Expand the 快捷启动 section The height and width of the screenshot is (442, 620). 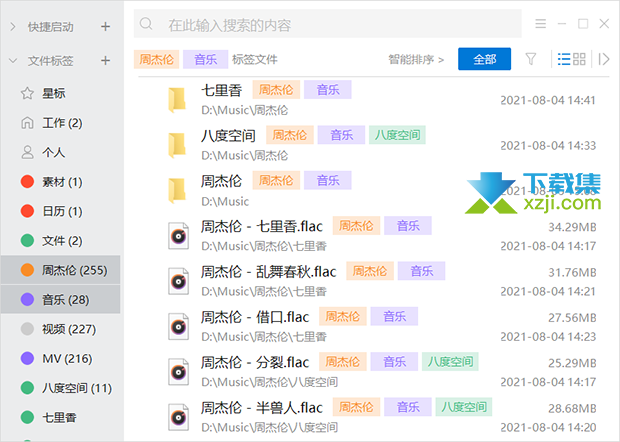pyautogui.click(x=13, y=27)
